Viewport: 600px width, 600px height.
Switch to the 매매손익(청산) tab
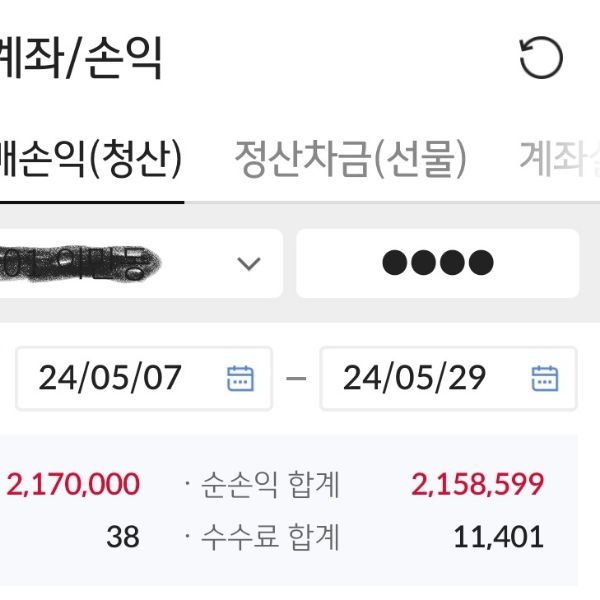(90, 159)
